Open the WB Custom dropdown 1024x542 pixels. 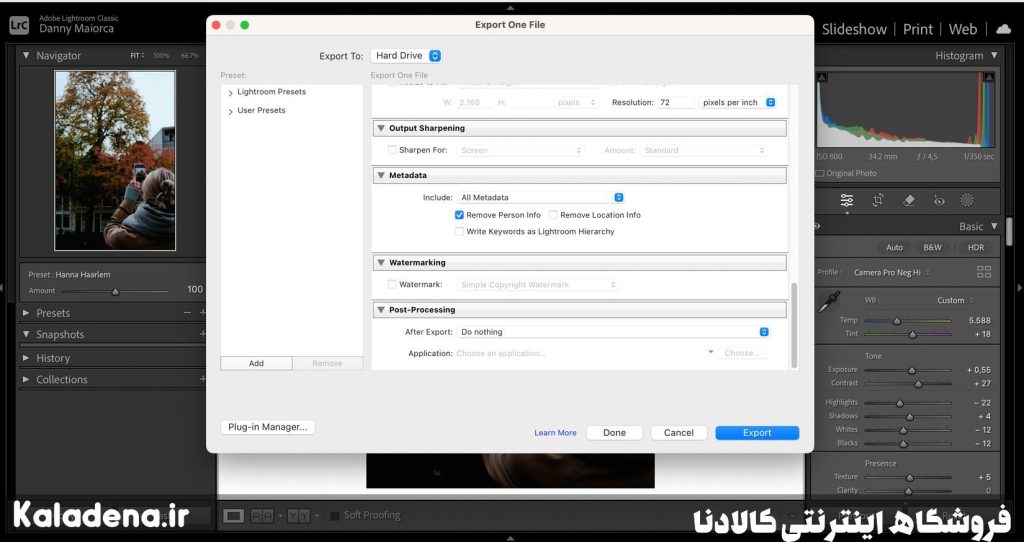[955, 300]
